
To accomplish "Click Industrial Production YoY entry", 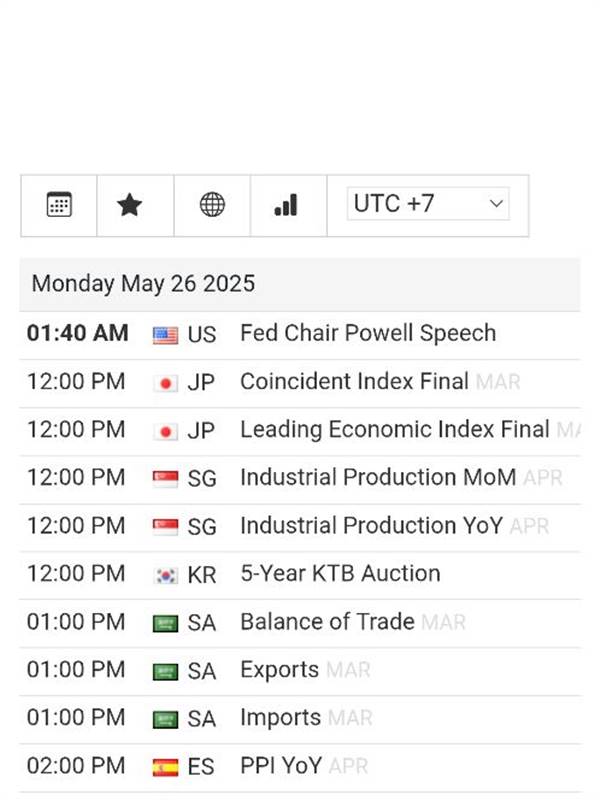I will [x=371, y=526].
